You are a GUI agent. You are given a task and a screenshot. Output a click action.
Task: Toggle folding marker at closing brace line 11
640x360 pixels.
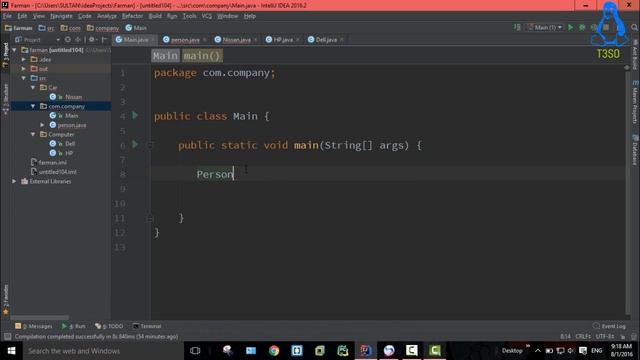tap(150, 218)
